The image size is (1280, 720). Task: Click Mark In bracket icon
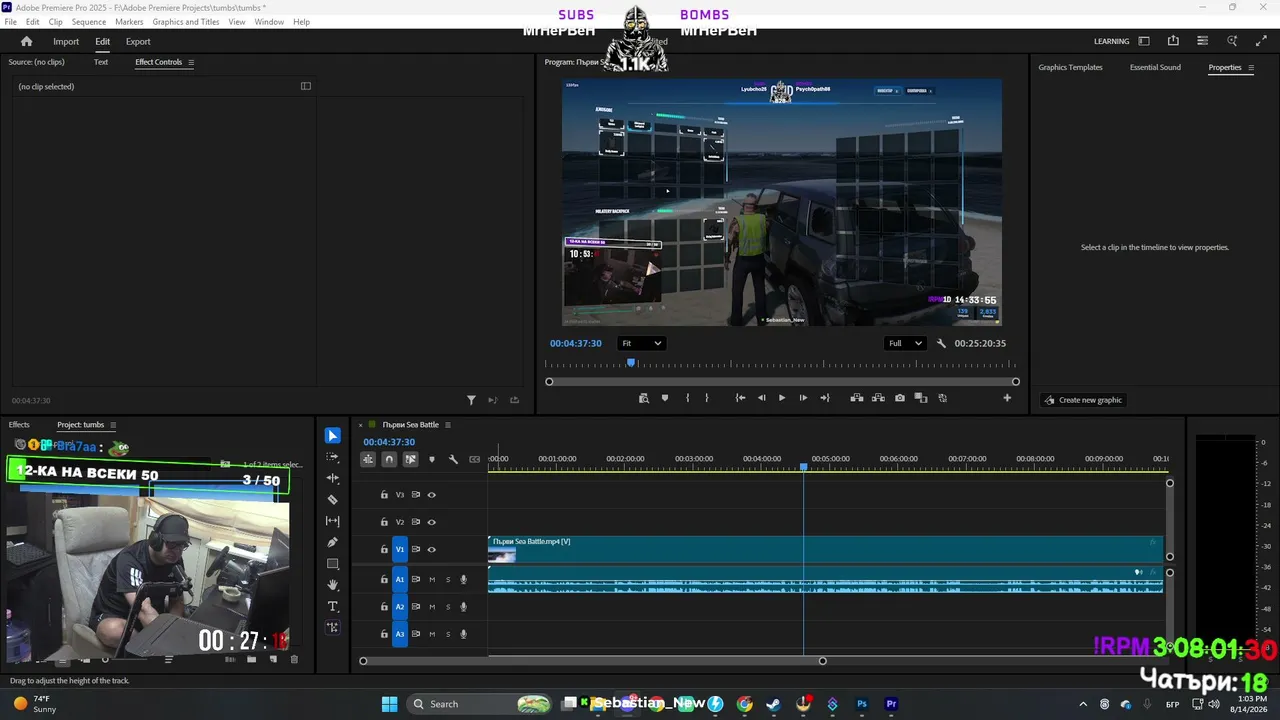687,398
